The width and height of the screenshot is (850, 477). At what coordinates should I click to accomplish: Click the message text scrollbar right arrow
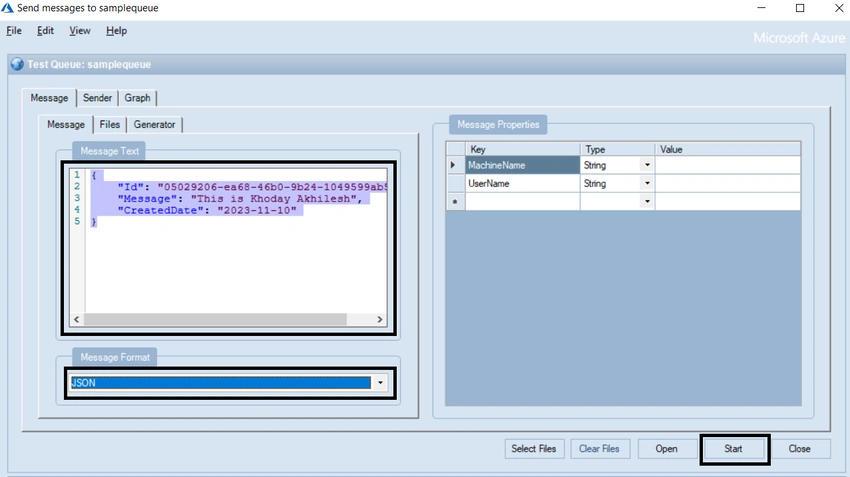pyautogui.click(x=379, y=319)
